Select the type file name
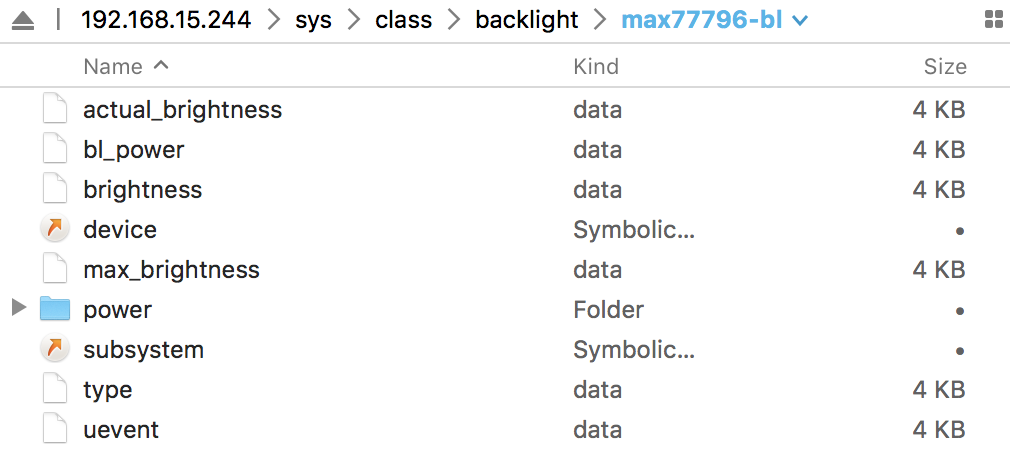The height and width of the screenshot is (460, 1010). (x=108, y=390)
